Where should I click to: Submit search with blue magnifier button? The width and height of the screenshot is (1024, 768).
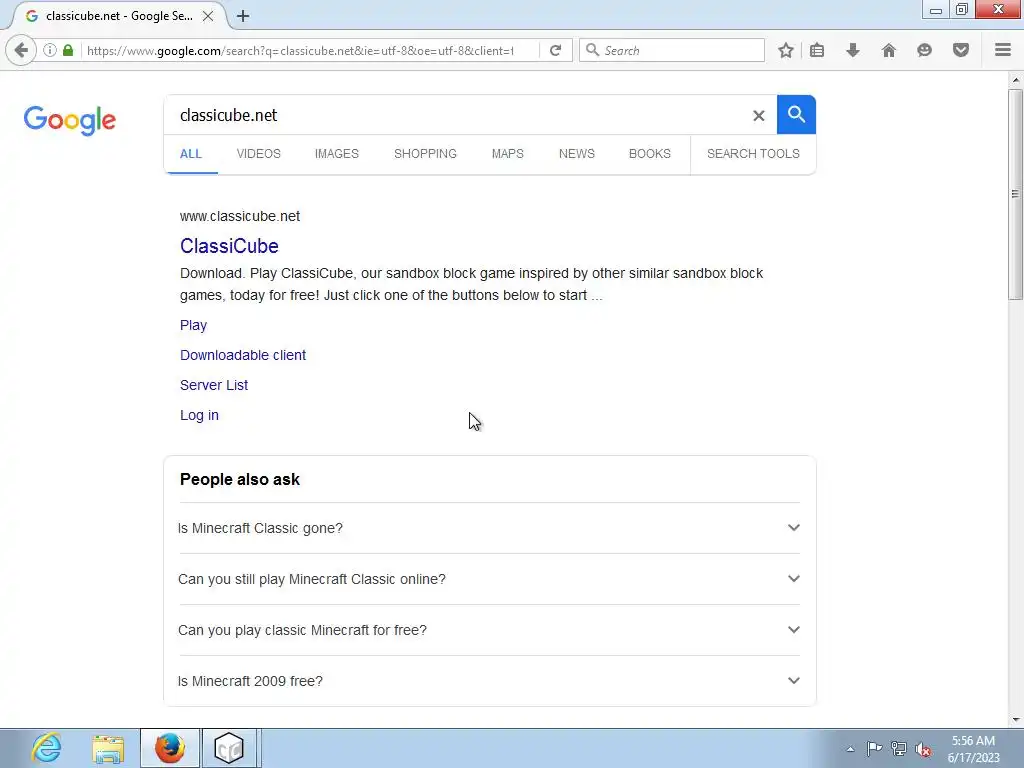click(796, 114)
